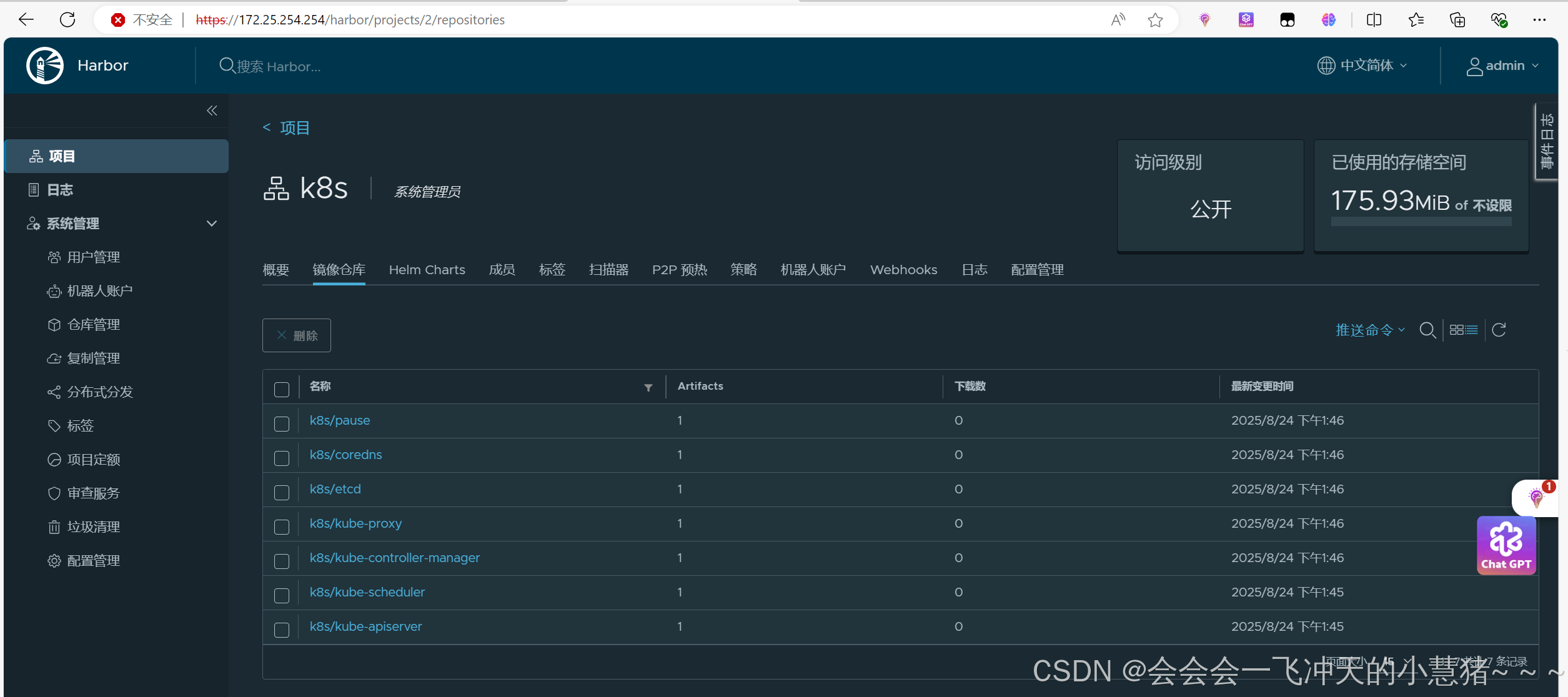
Task: Open 垃圾清理 garbage cleanup in sidebar
Action: (x=93, y=527)
